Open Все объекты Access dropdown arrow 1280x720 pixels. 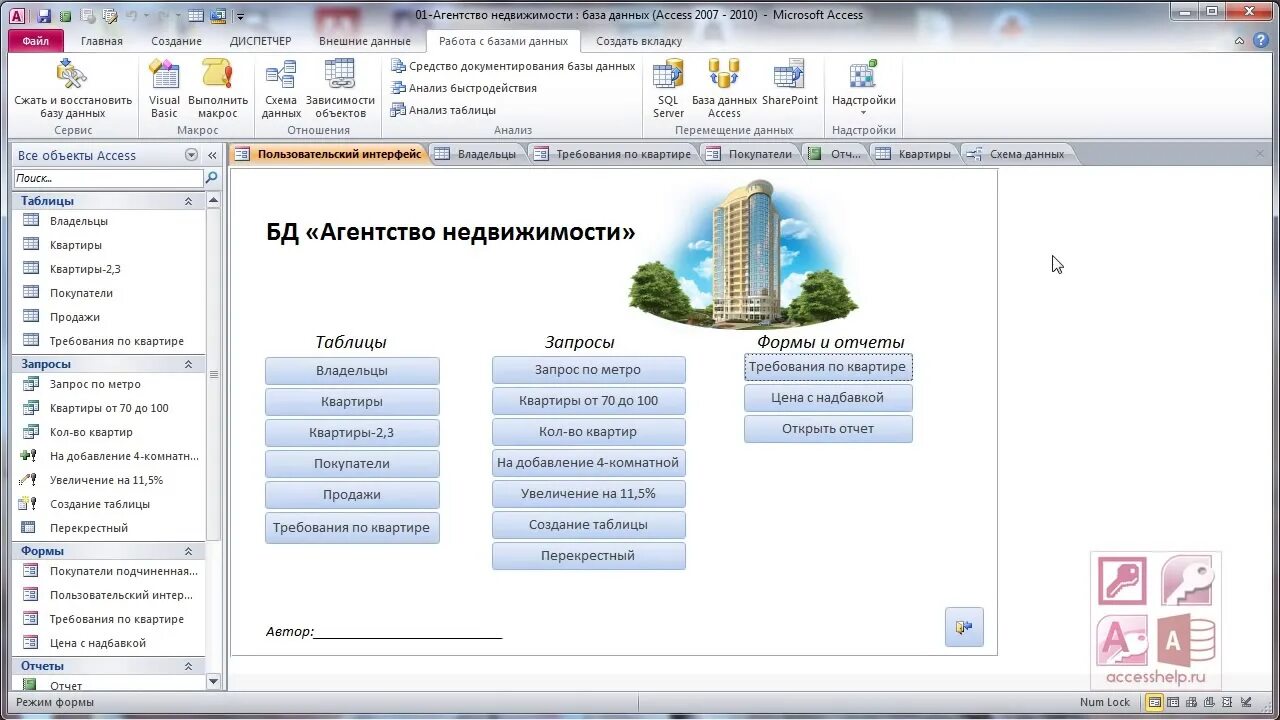[191, 155]
